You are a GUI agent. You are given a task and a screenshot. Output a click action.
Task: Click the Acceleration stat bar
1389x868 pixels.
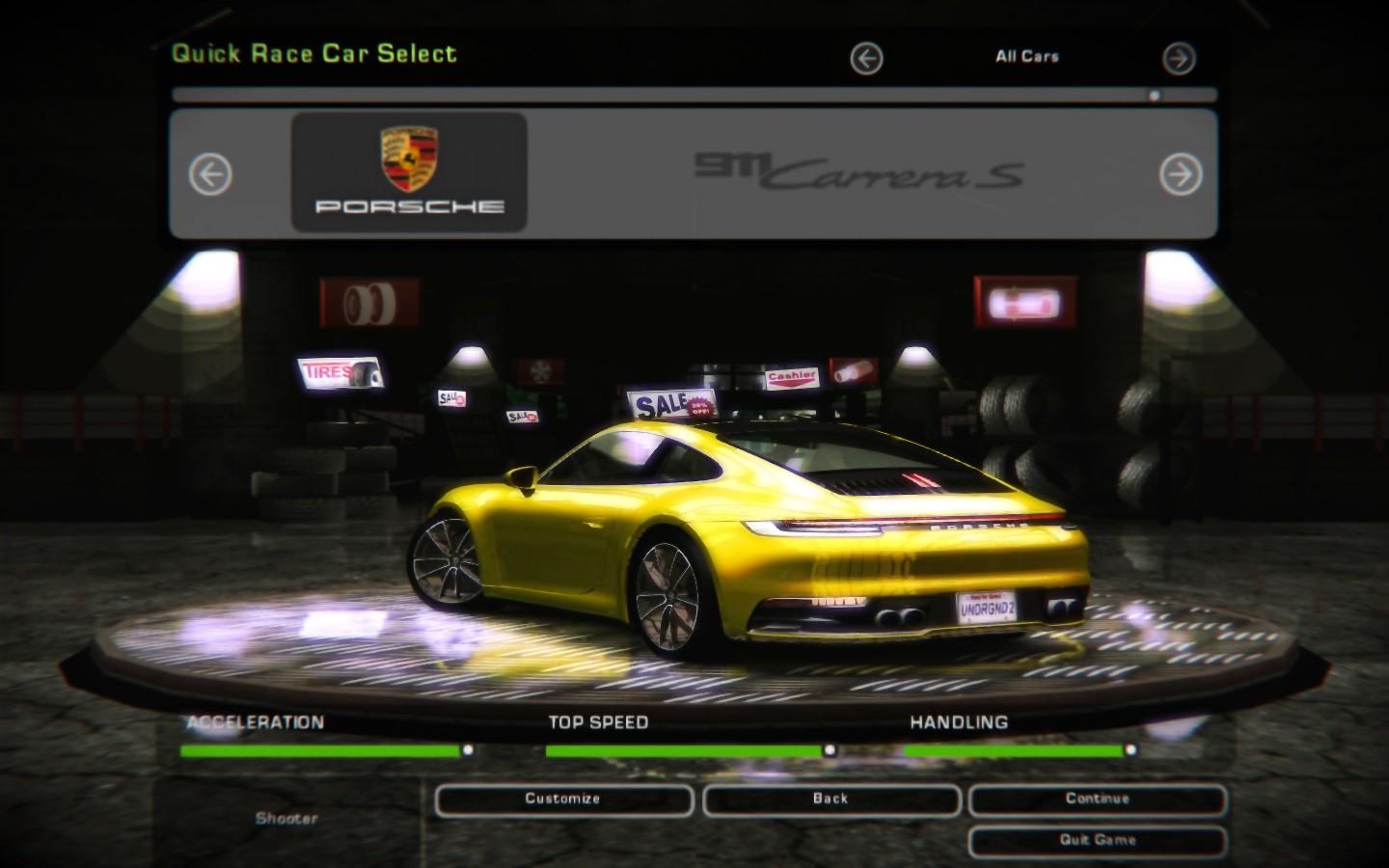(x=326, y=750)
